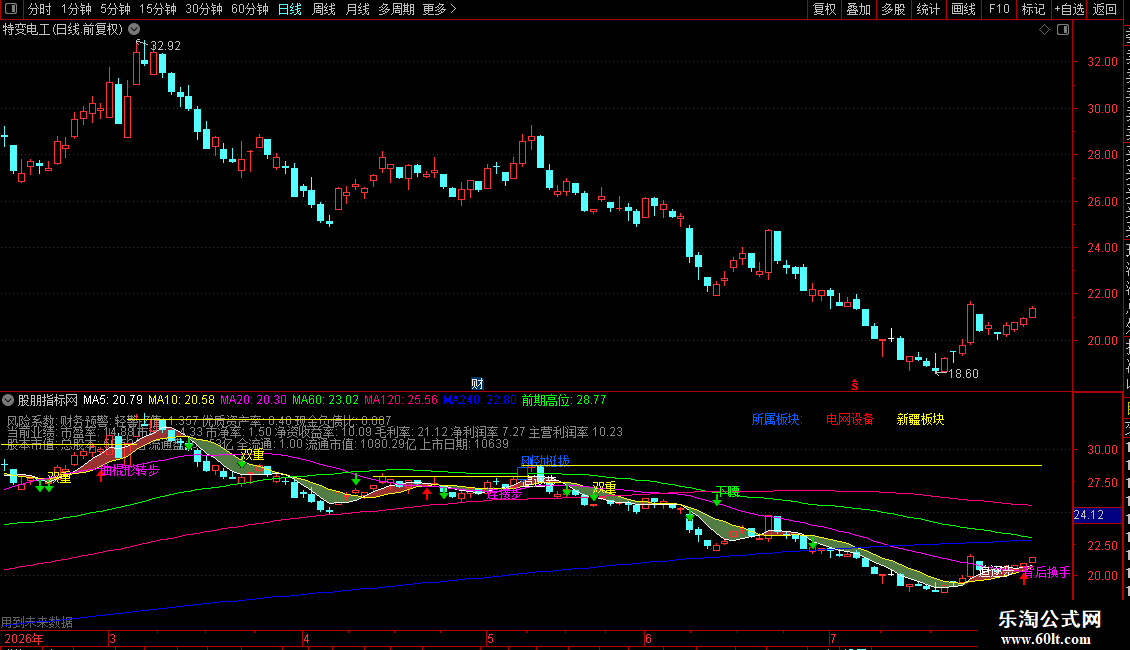
Task: Select the 60分钟 period tab
Action: [249, 9]
